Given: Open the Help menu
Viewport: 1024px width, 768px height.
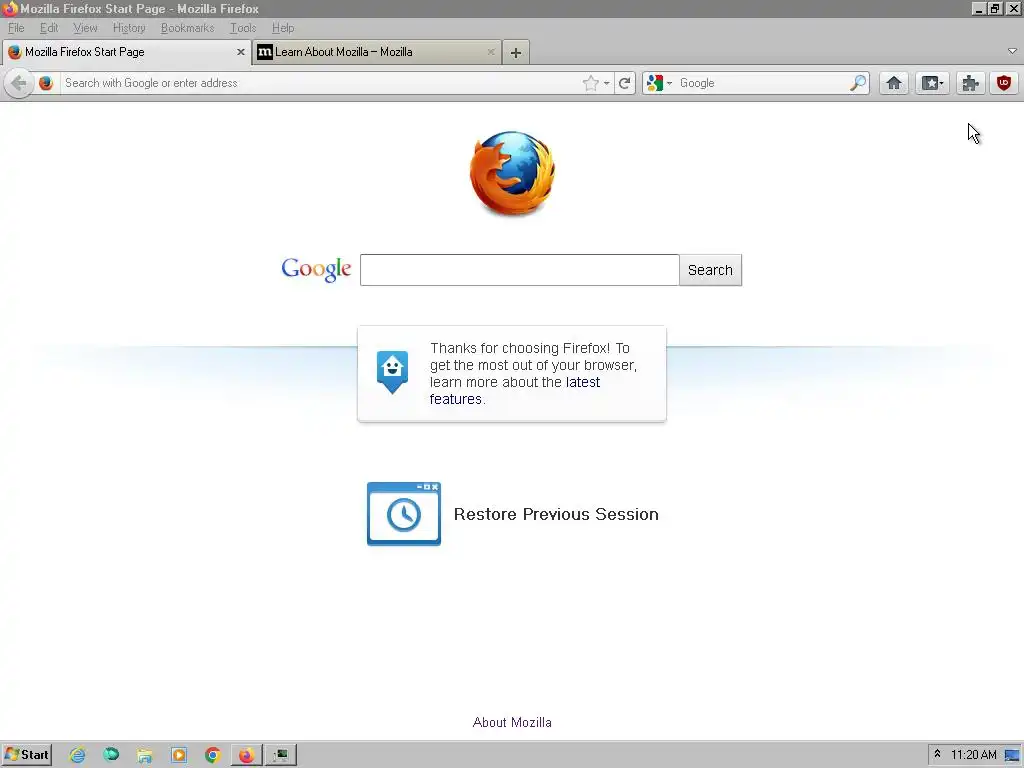Looking at the screenshot, I should 283,28.
